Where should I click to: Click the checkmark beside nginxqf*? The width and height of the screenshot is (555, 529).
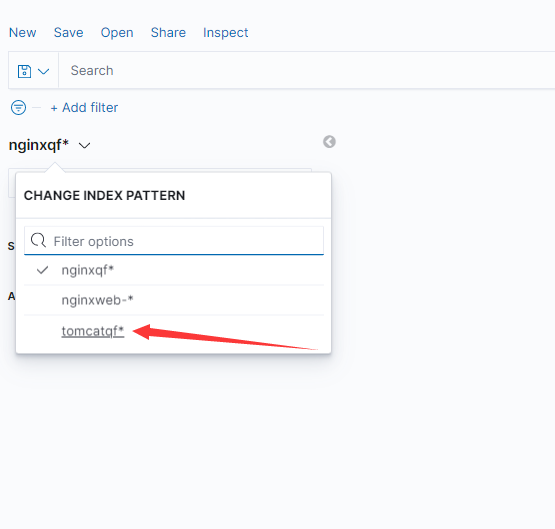[x=42, y=270]
